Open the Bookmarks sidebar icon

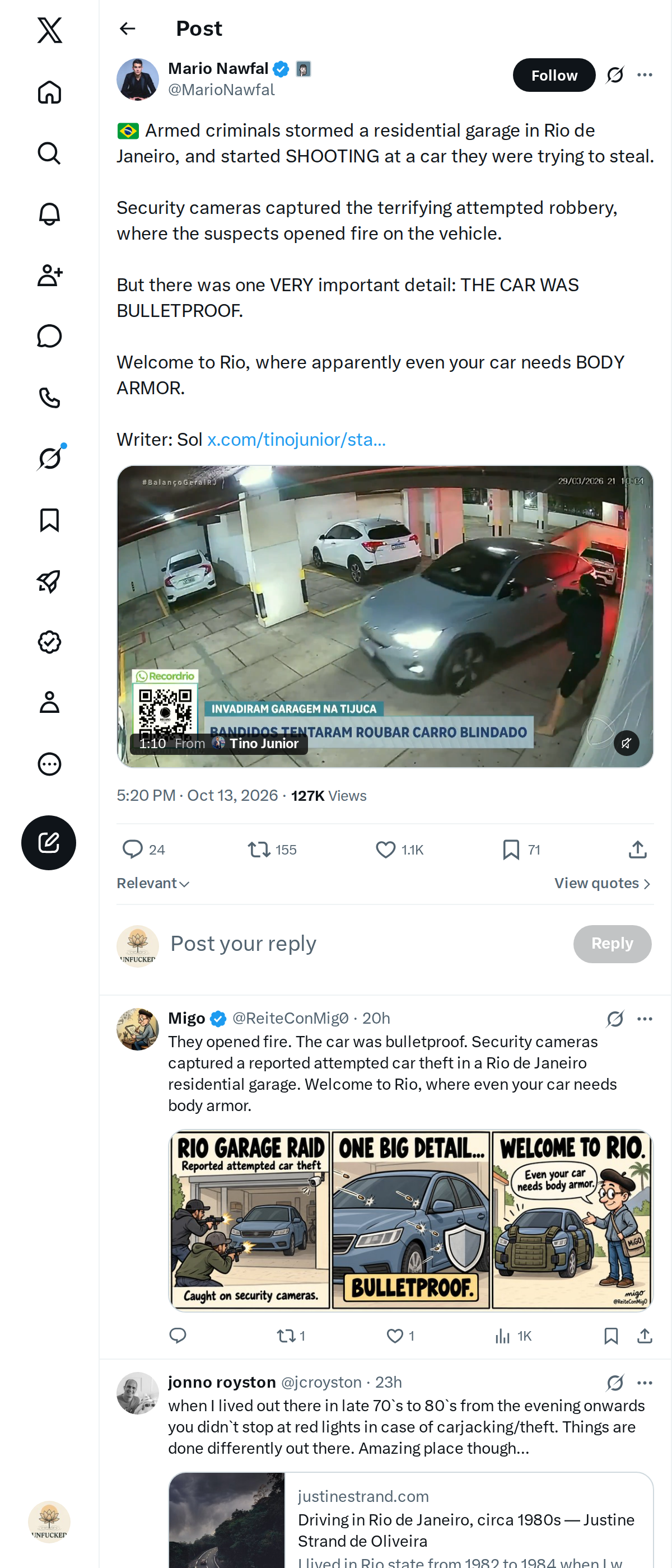pos(49,520)
